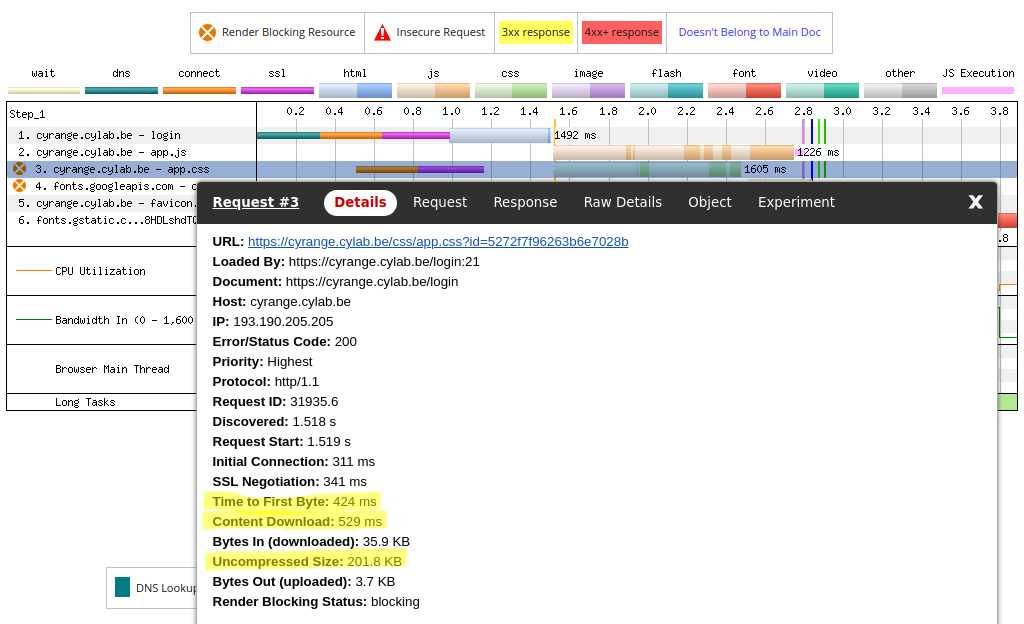Switch to the Object tab
Viewport: 1024px width, 624px height.
(x=710, y=202)
